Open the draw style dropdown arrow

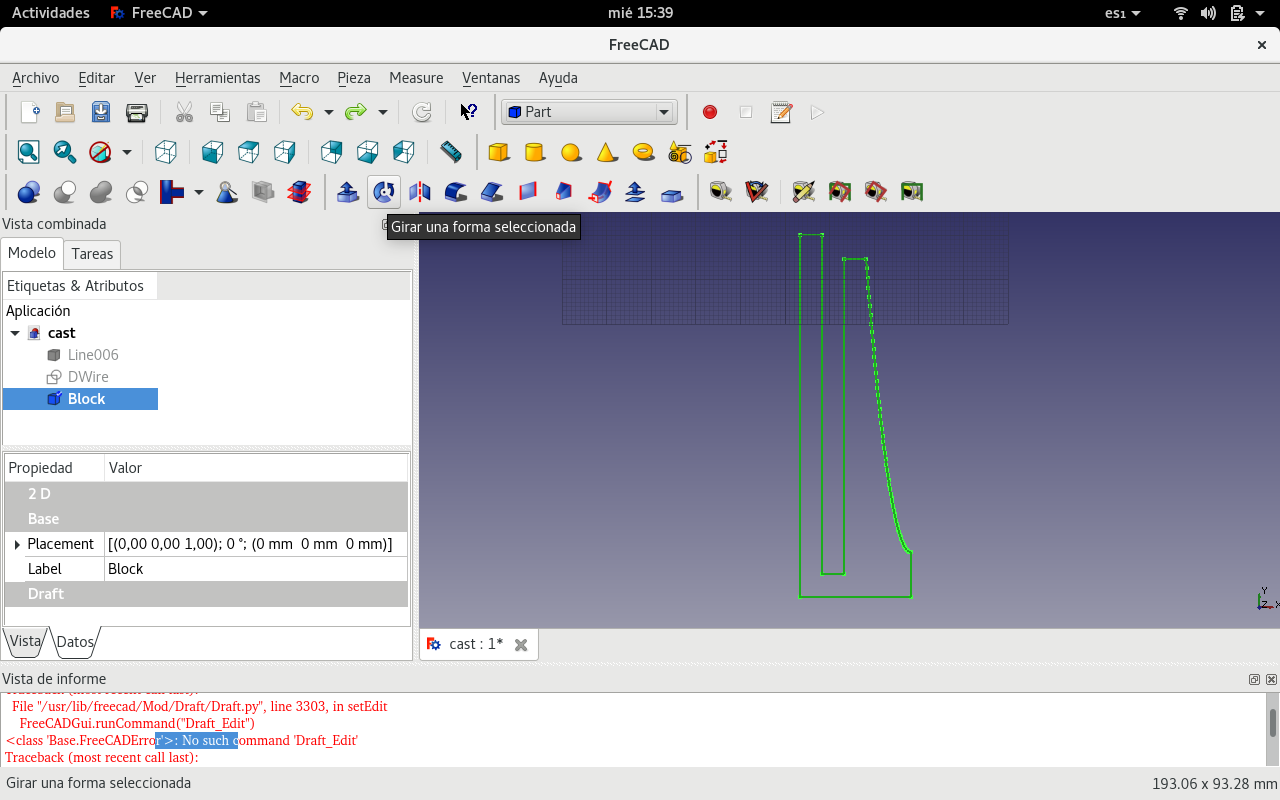tap(127, 152)
